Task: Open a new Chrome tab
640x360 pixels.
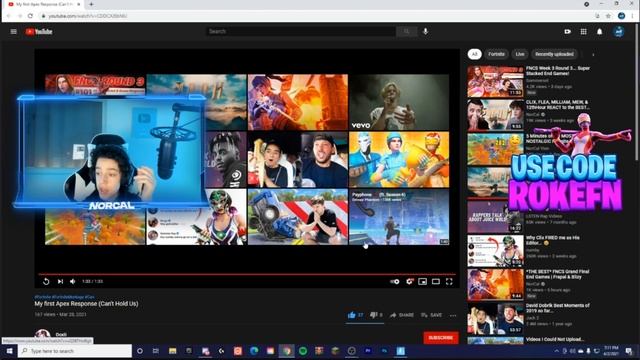Action: [91, 4]
